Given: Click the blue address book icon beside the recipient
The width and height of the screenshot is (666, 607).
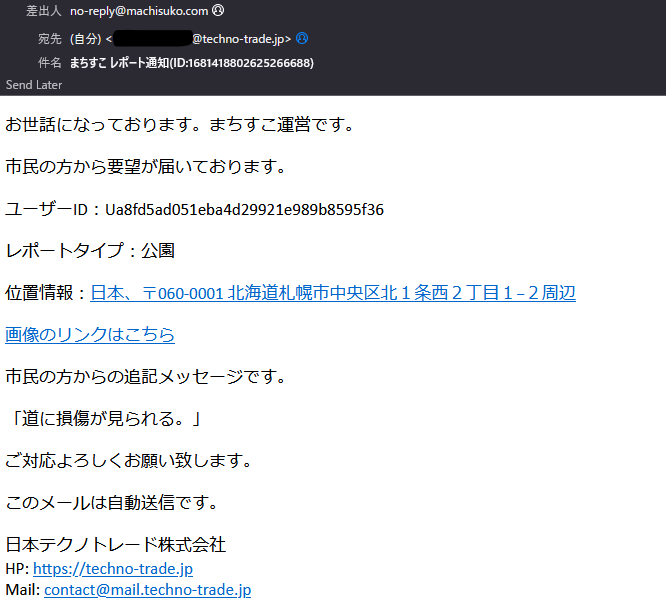Looking at the screenshot, I should (x=302, y=39).
